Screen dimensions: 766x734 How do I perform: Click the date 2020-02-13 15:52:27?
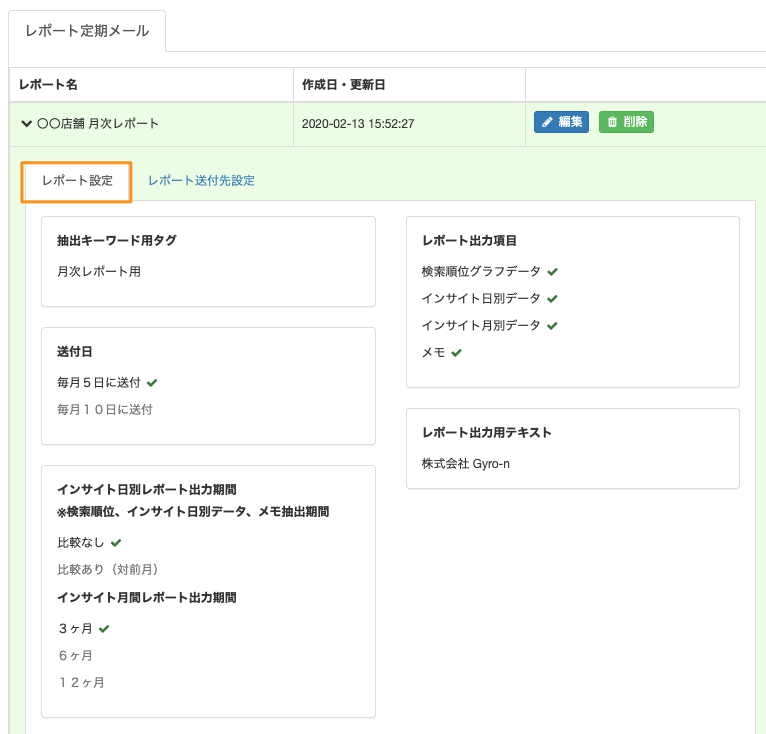(x=358, y=124)
